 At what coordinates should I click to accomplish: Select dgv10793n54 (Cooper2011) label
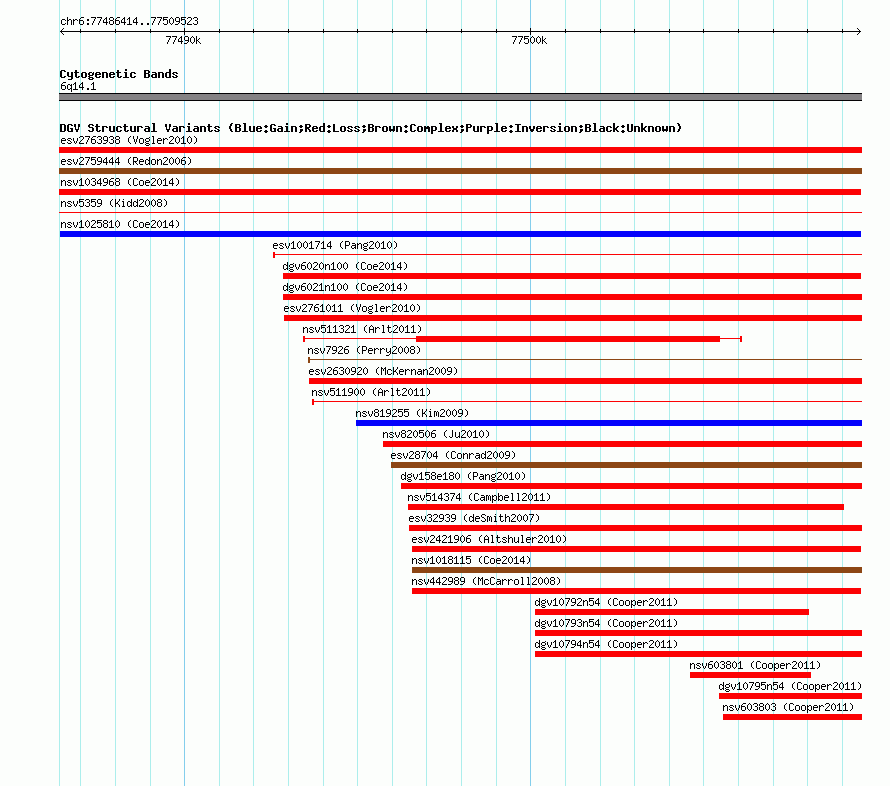(x=606, y=623)
